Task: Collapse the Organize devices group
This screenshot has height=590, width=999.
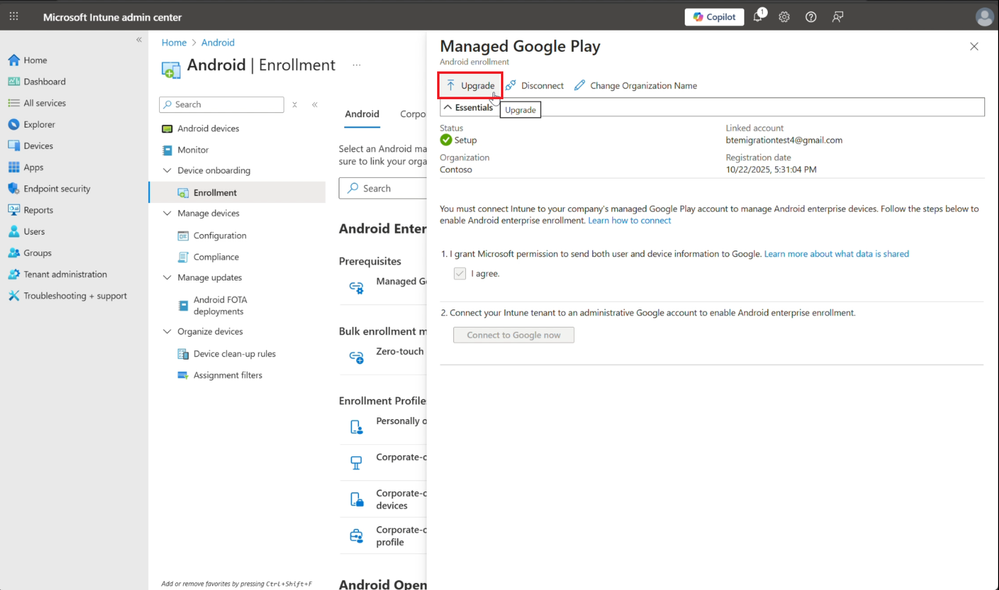Action: [x=167, y=331]
